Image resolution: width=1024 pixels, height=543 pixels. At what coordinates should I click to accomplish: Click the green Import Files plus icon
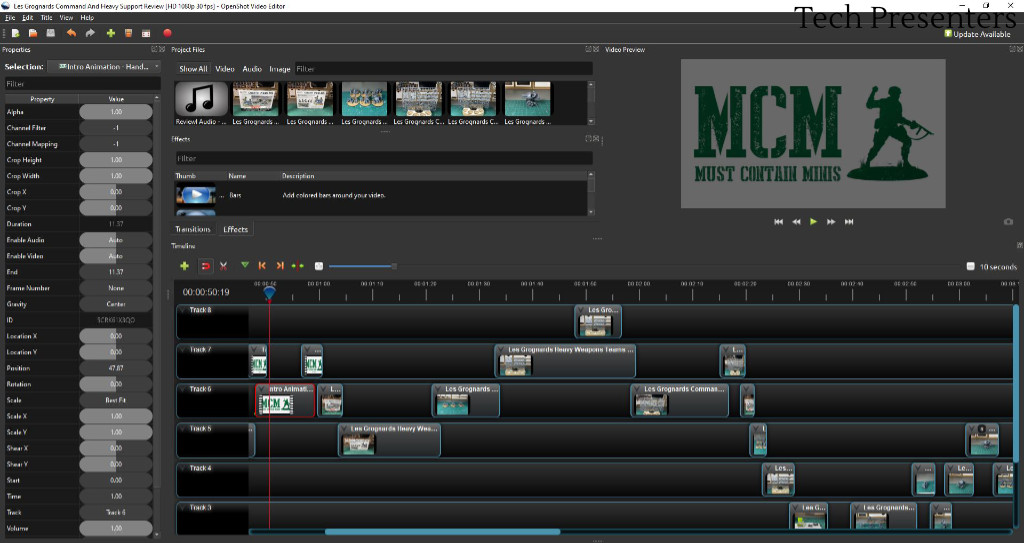pyautogui.click(x=110, y=33)
